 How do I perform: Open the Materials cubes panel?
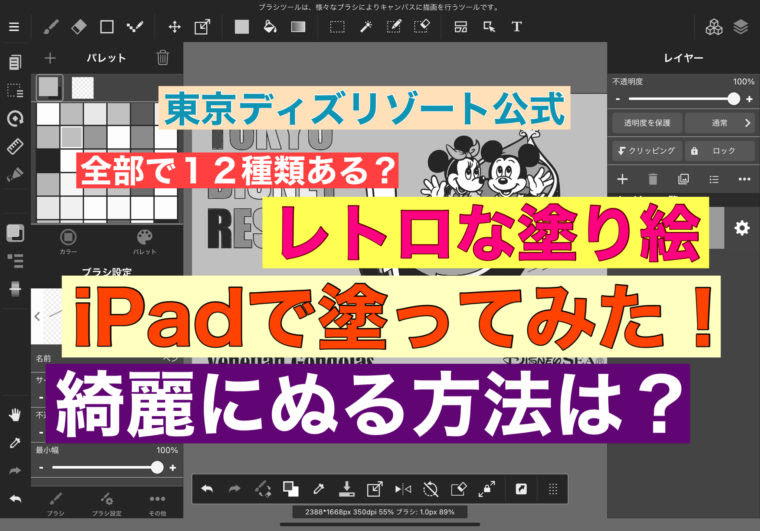click(x=713, y=27)
